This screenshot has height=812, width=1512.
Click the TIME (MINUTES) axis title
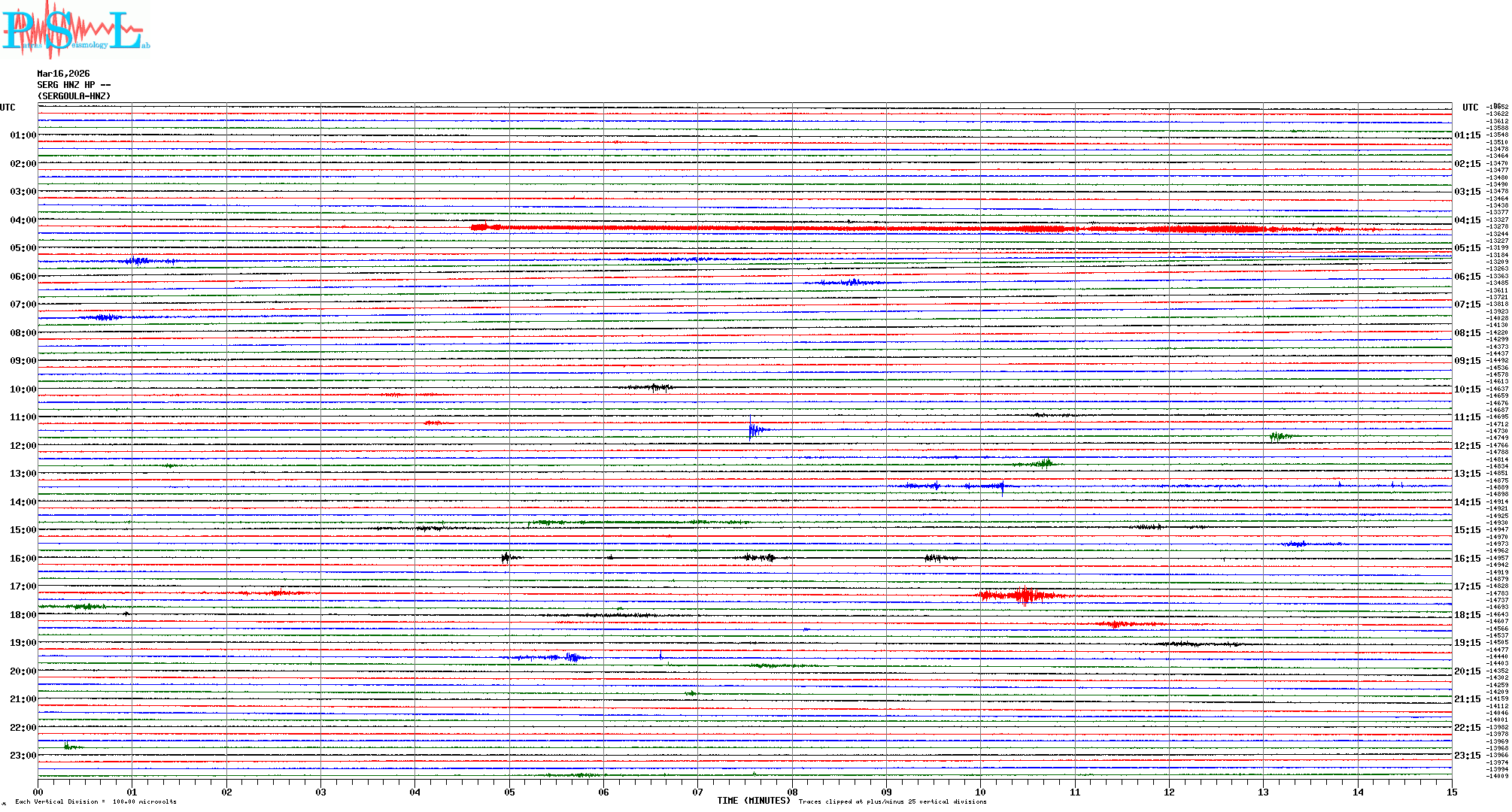(753, 801)
